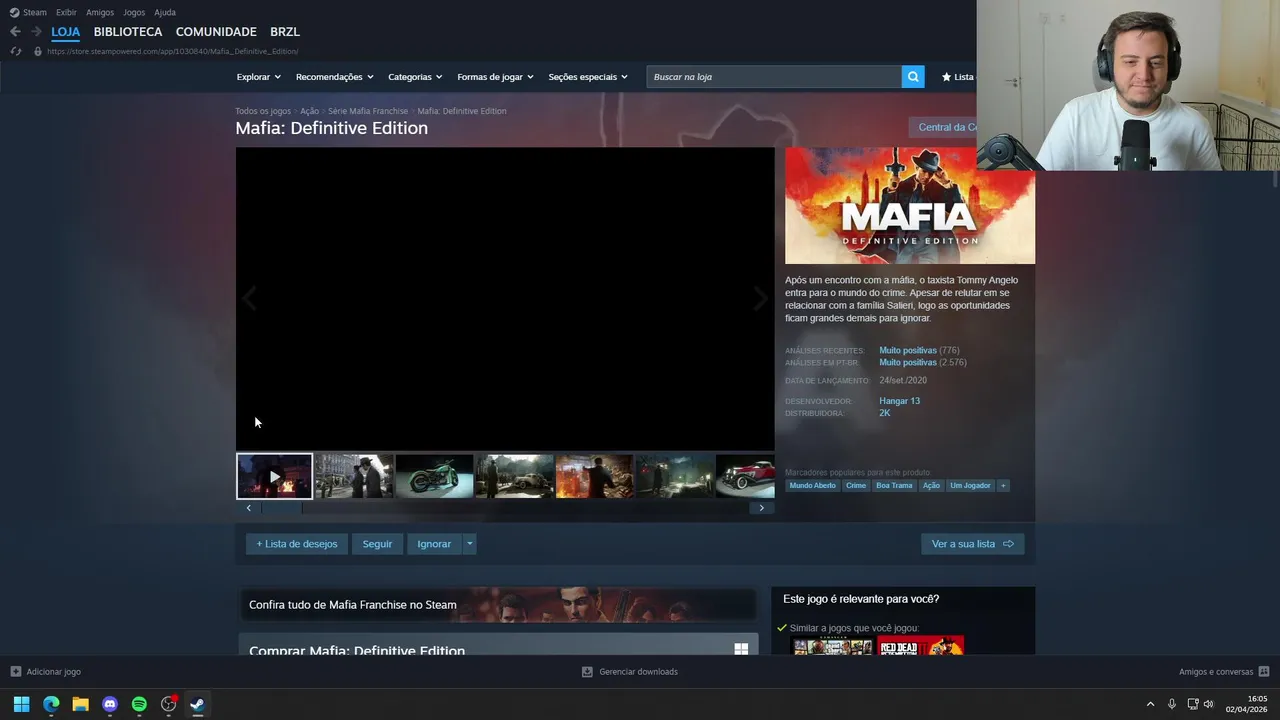1280x720 pixels.
Task: Select the Um Jogador tag
Action: [x=970, y=486]
